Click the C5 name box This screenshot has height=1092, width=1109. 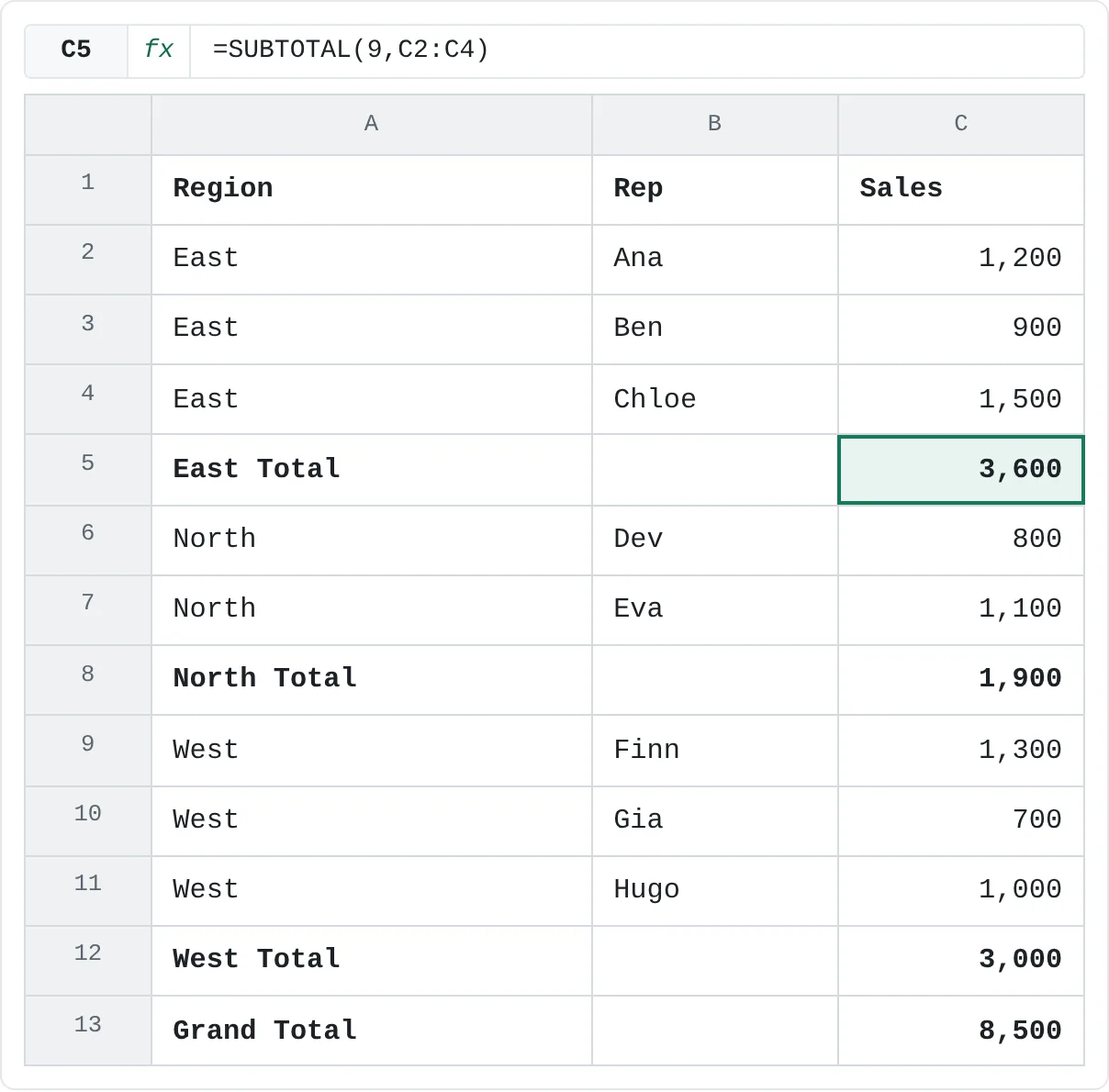point(76,50)
